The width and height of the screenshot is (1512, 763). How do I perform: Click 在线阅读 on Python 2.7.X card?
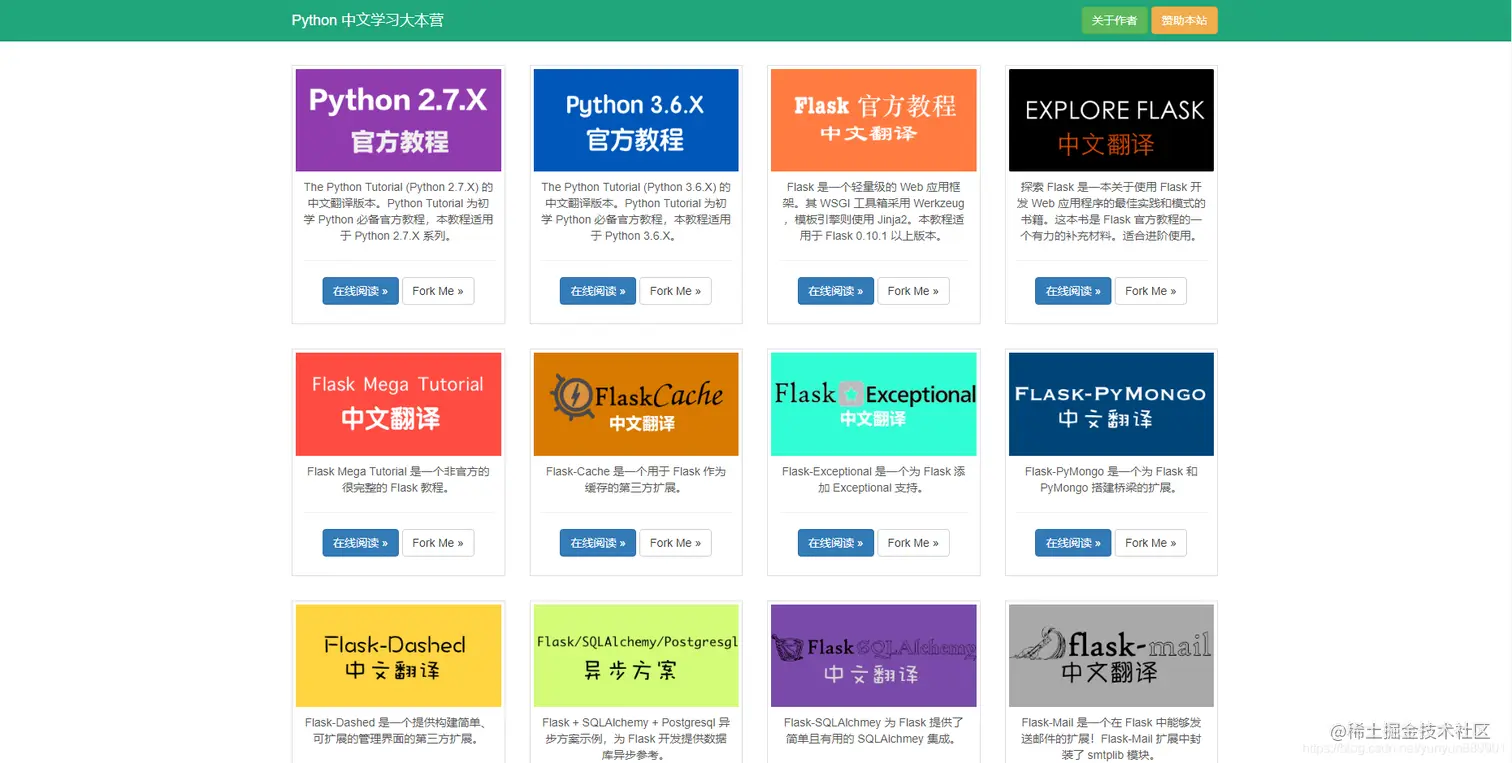360,291
